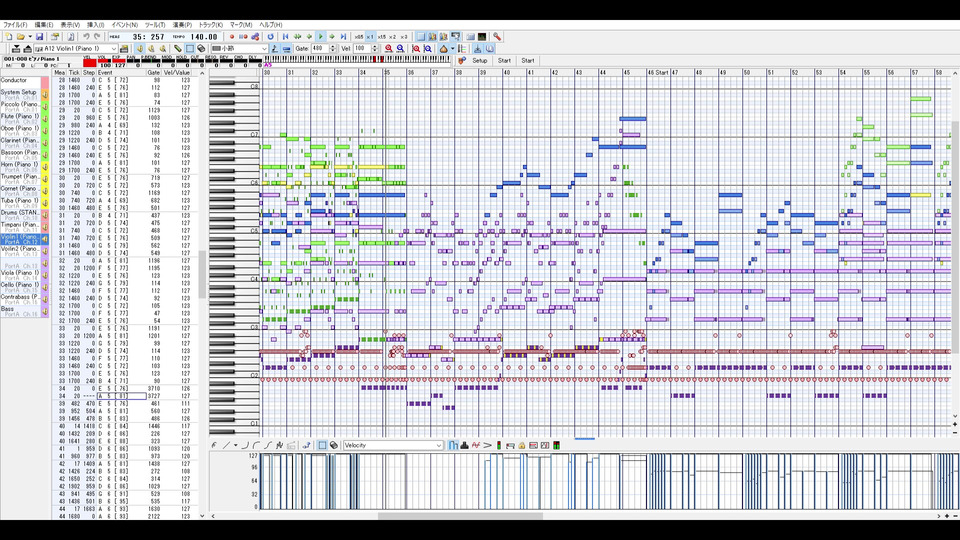Click the wrench settings icon in top toolbar
This screenshot has height=540, width=960.
tap(497, 37)
